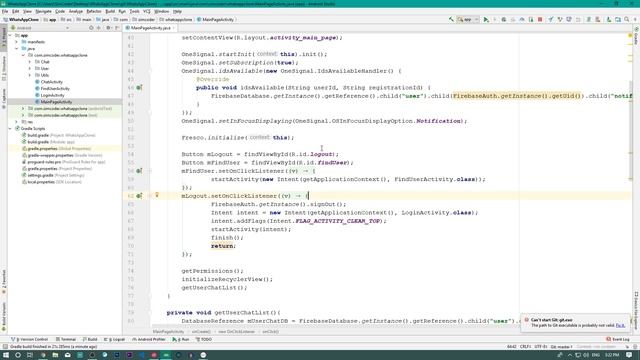The height and width of the screenshot is (360, 640).
Task: Open the Logcat tool window button
Action: [x=114, y=339]
